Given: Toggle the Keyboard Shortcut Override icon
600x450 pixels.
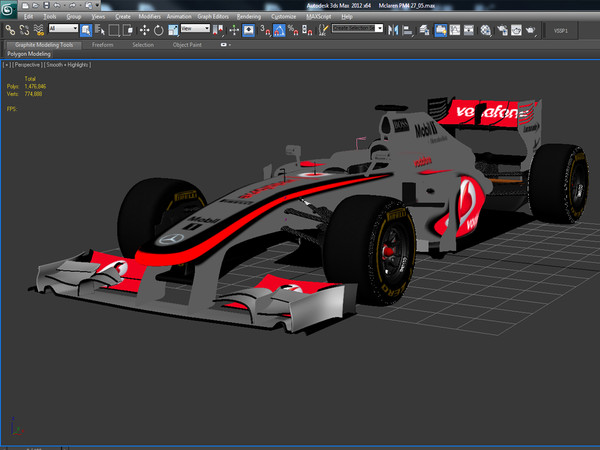Looking at the screenshot, I should (249, 30).
